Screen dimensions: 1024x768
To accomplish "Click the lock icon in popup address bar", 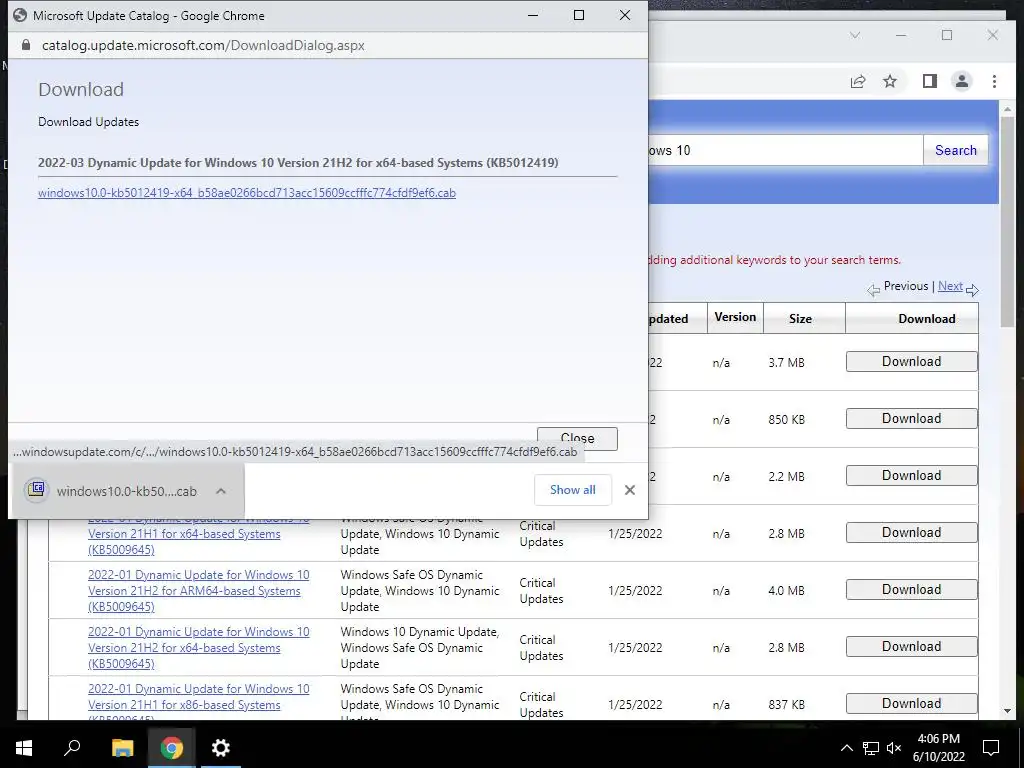I will (25, 45).
